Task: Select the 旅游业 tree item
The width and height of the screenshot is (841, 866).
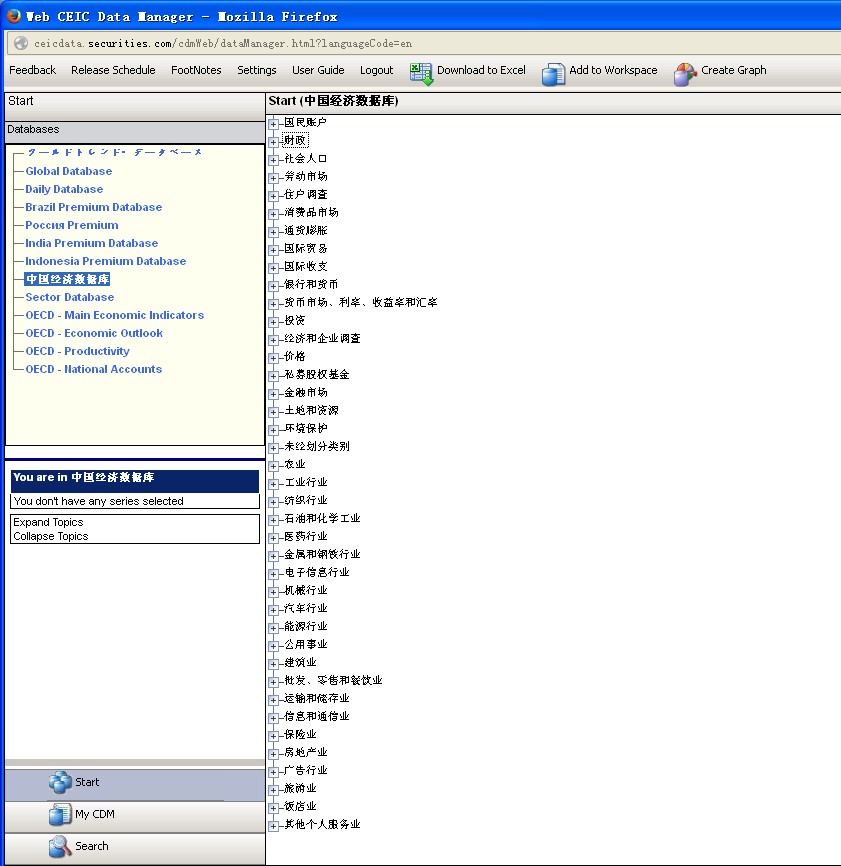Action: (300, 789)
